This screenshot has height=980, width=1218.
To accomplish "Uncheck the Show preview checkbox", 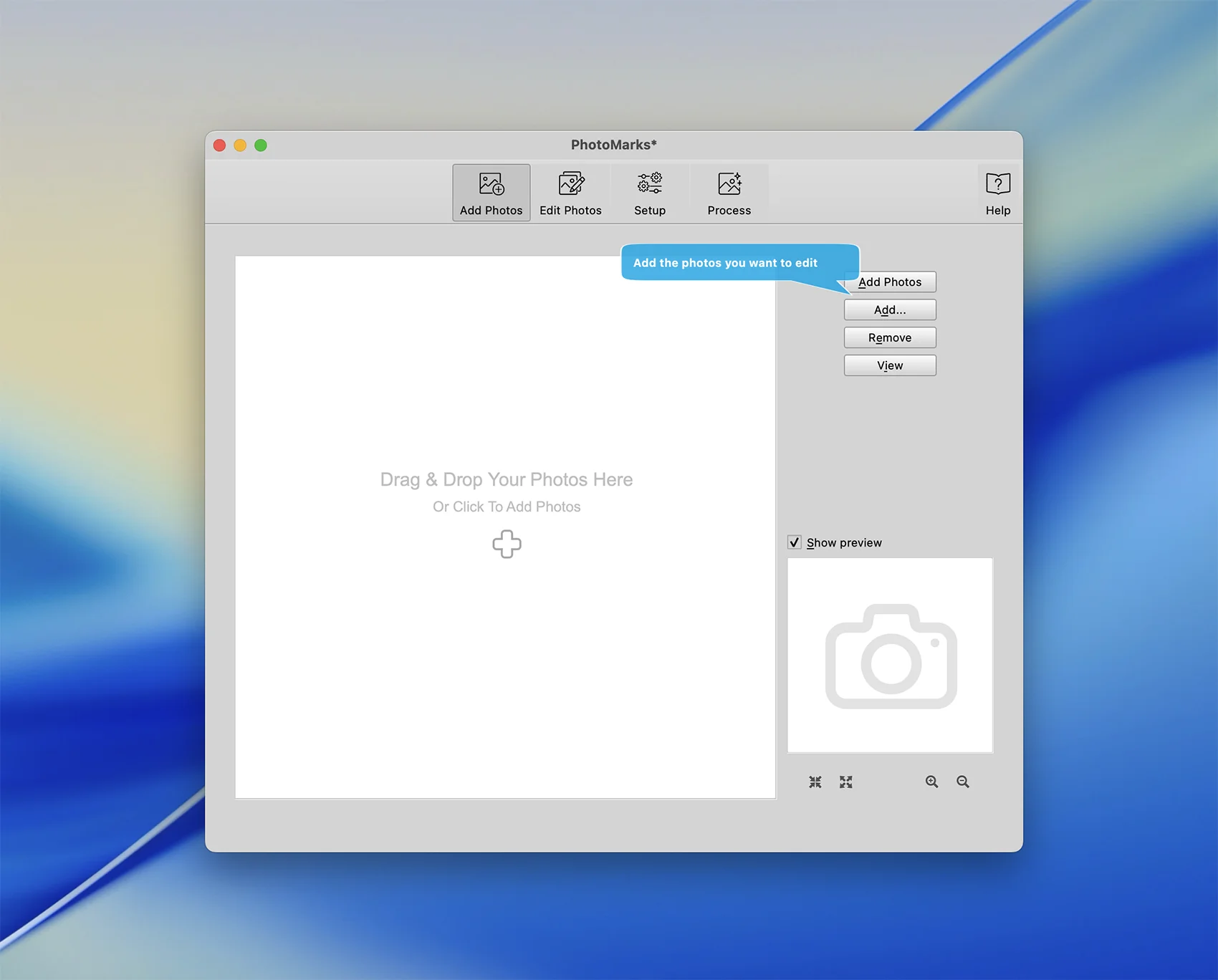I will tap(795, 542).
